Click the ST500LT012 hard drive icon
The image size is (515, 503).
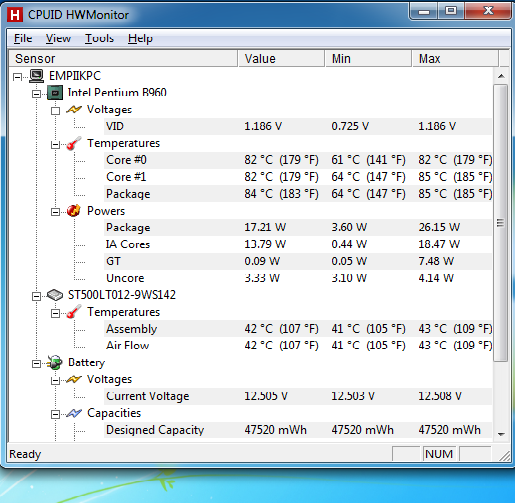(x=55, y=295)
